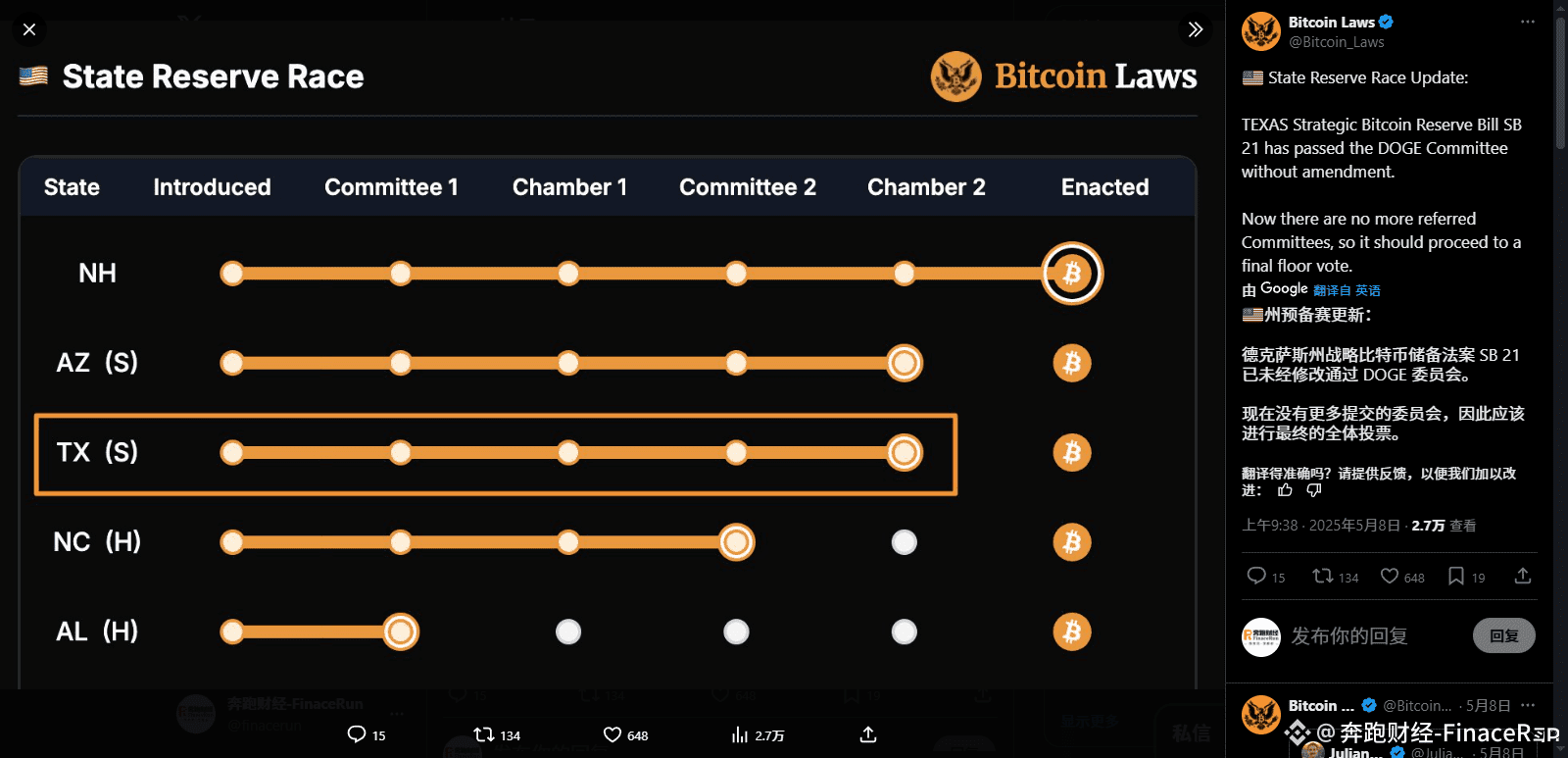Viewport: 1568px width, 758px height.
Task: Open the more menu on the Bitcoin Laws reply
Action: click(x=1527, y=705)
